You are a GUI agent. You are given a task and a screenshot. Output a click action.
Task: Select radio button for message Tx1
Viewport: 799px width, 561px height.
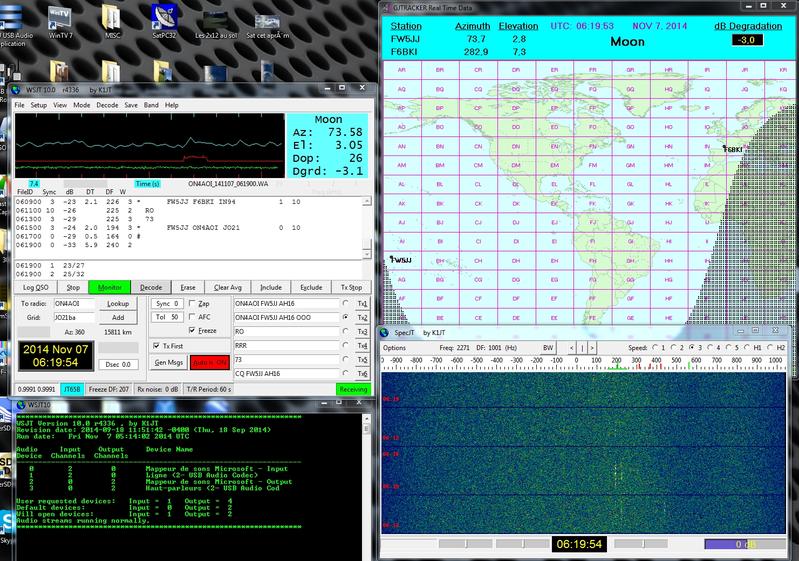click(x=346, y=303)
